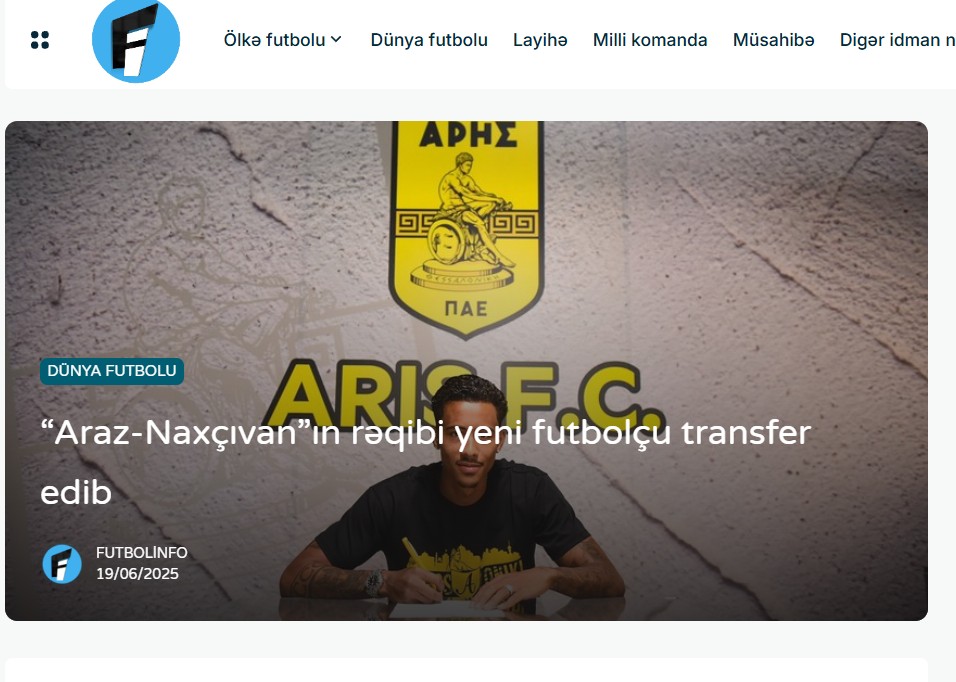Select Milli komanda menu item
Image resolution: width=956 pixels, height=682 pixels.
(x=650, y=40)
